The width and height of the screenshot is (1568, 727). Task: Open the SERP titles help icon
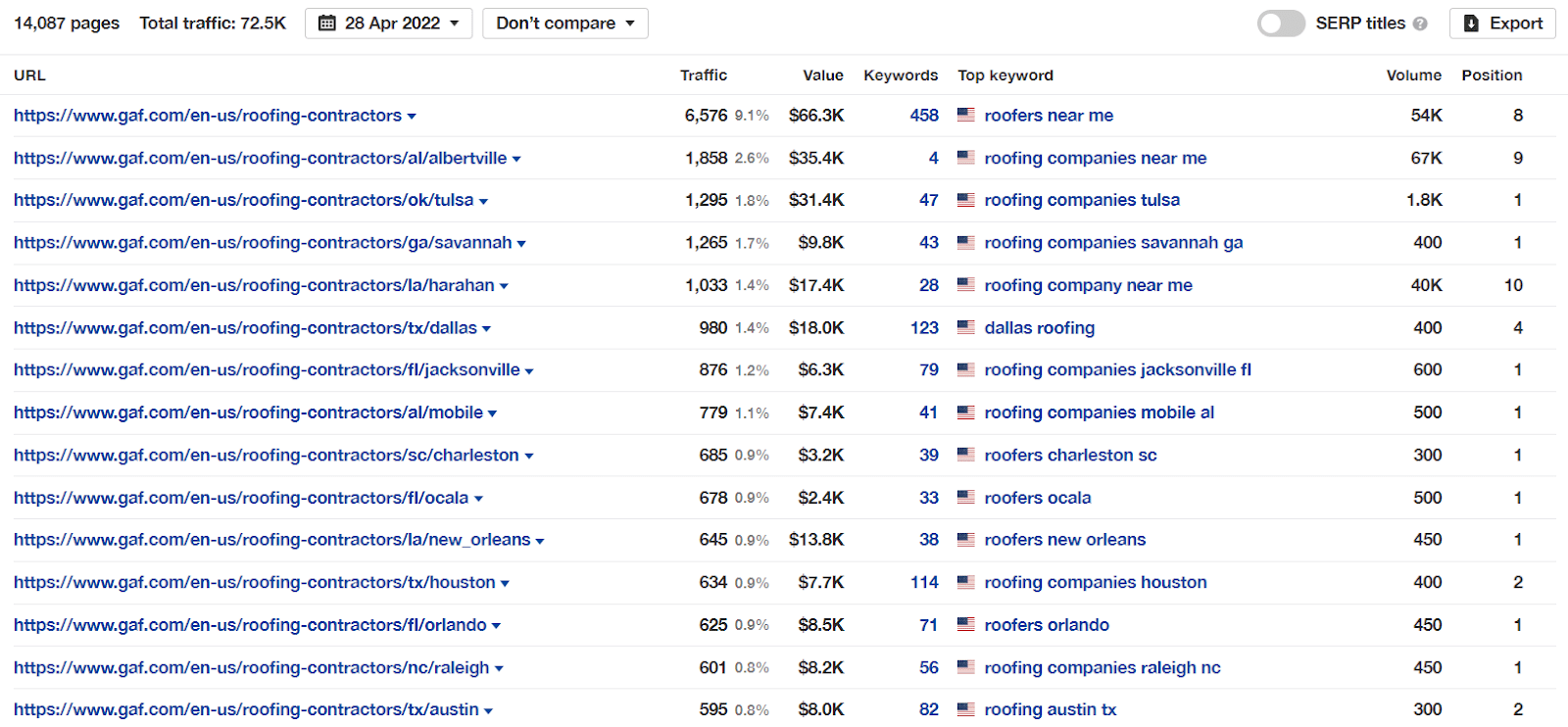click(x=1420, y=24)
